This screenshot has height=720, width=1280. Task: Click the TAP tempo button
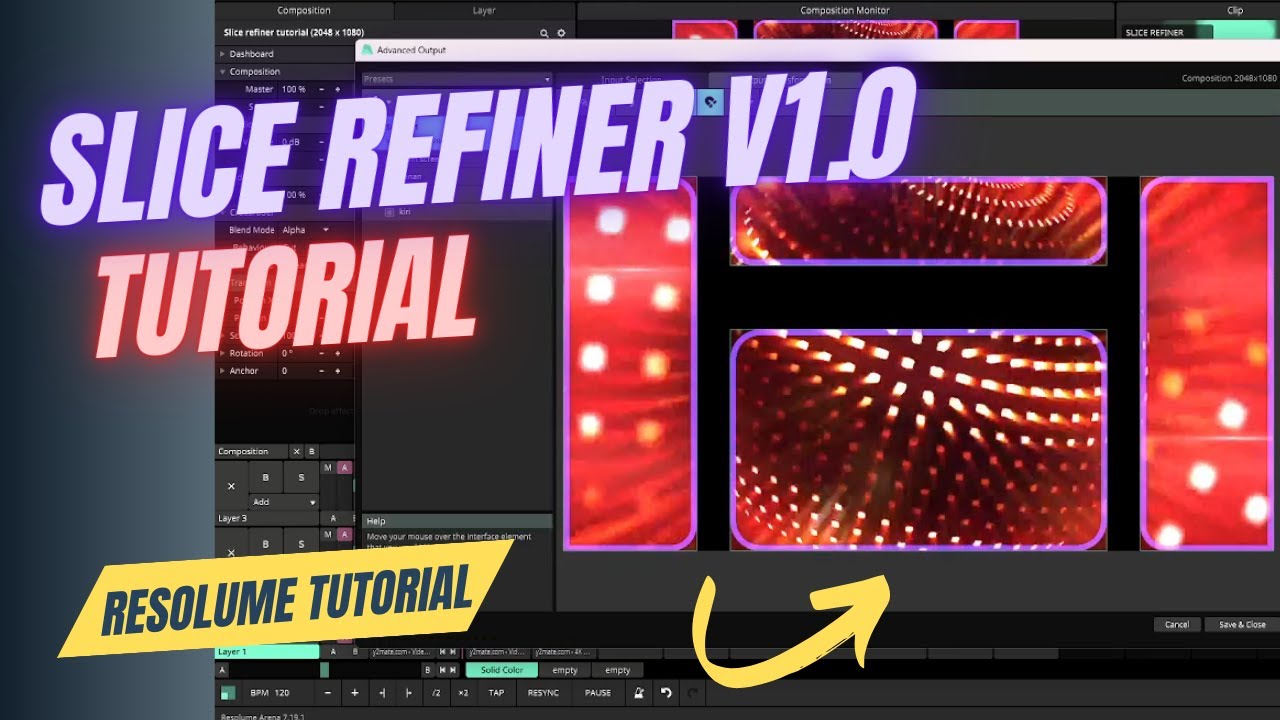click(496, 692)
